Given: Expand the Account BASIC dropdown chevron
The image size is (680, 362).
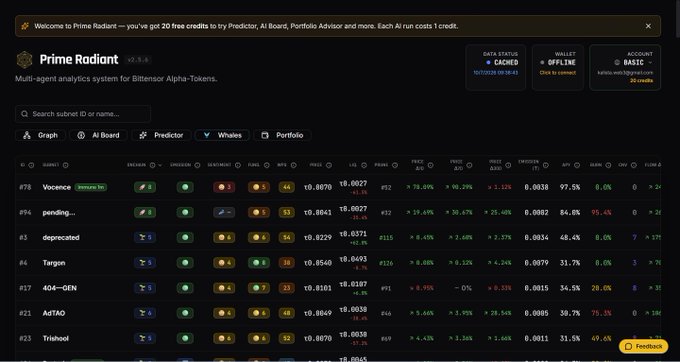Looking at the screenshot, I should click(650, 62).
